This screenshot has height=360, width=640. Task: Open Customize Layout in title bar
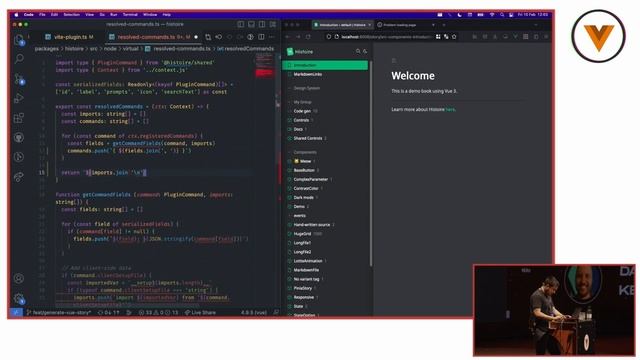[273, 24]
